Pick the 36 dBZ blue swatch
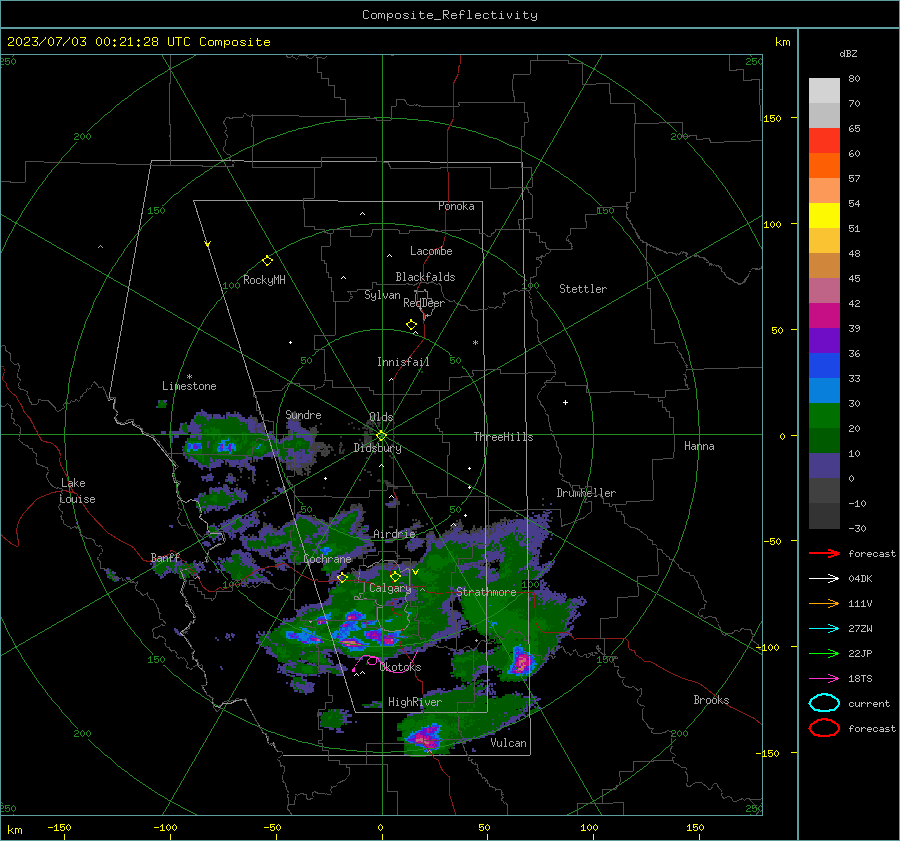Viewport: 900px width, 841px height. point(824,366)
